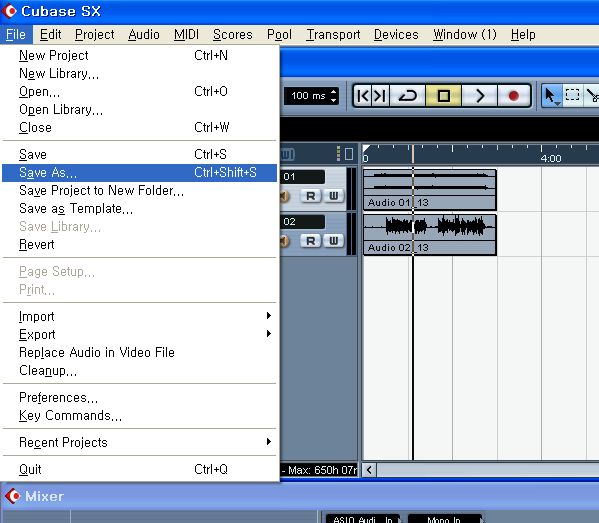599x523 pixels.
Task: Open the Transport menu
Action: 333,35
